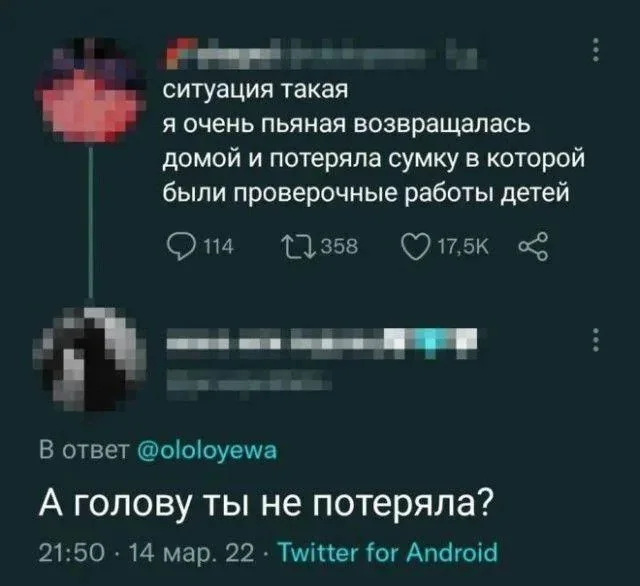This screenshot has height=586, width=640.
Task: Click the 114 replies count
Action: tap(218, 247)
